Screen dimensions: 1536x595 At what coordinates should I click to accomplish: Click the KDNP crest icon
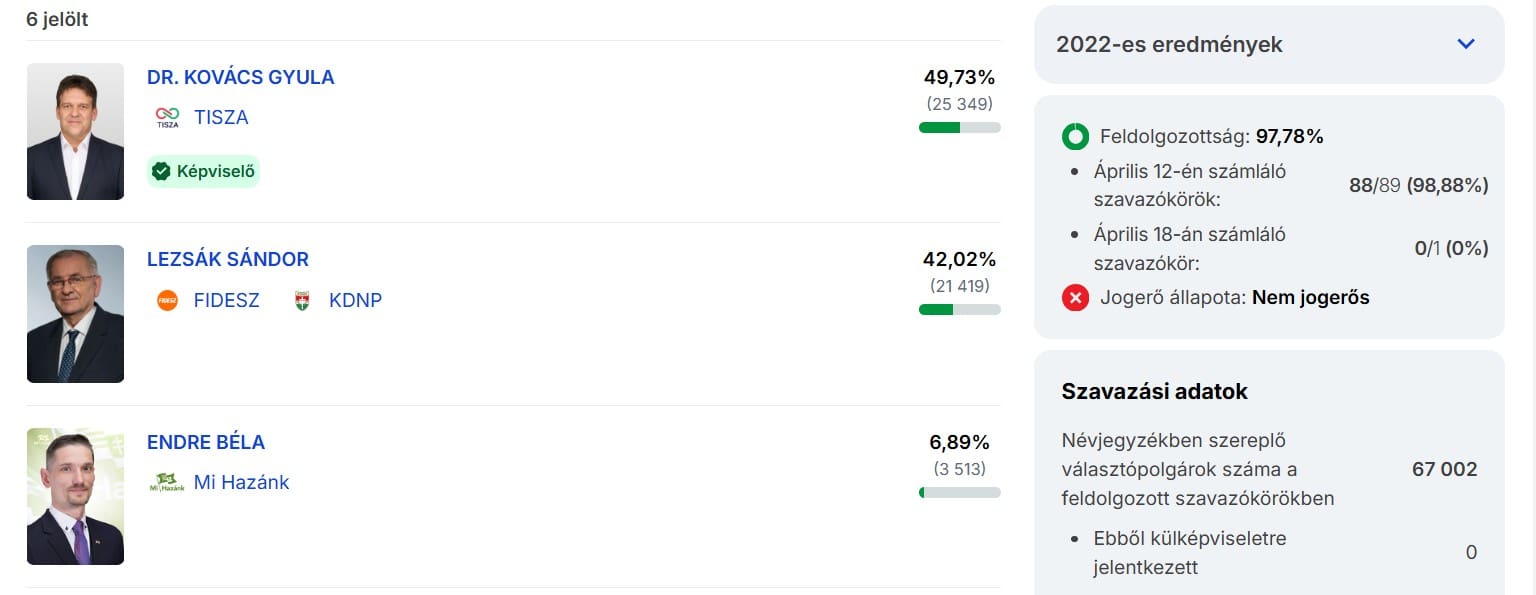click(302, 300)
